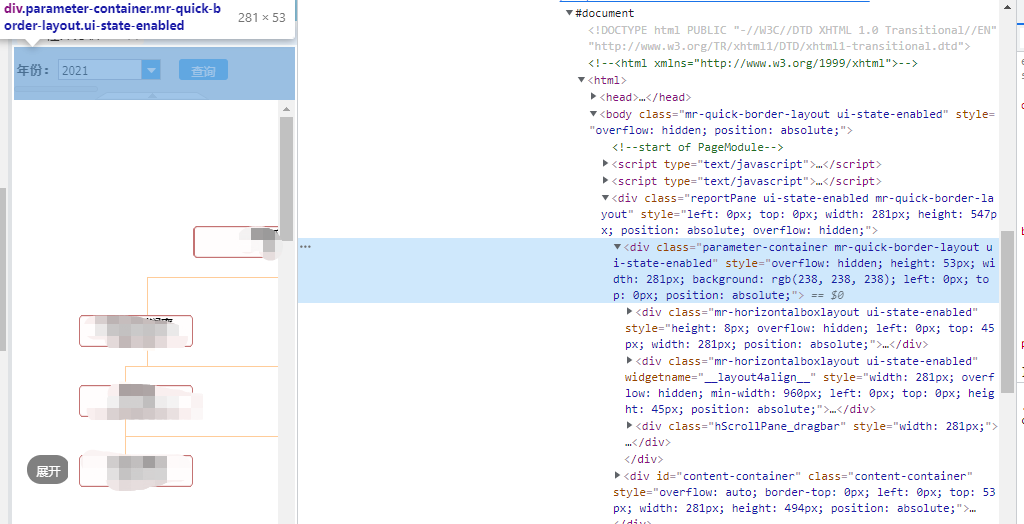Viewport: 1024px width, 524px height.
Task: Click the Elements panel vertical scrollbar thumb
Action: tap(1007, 312)
